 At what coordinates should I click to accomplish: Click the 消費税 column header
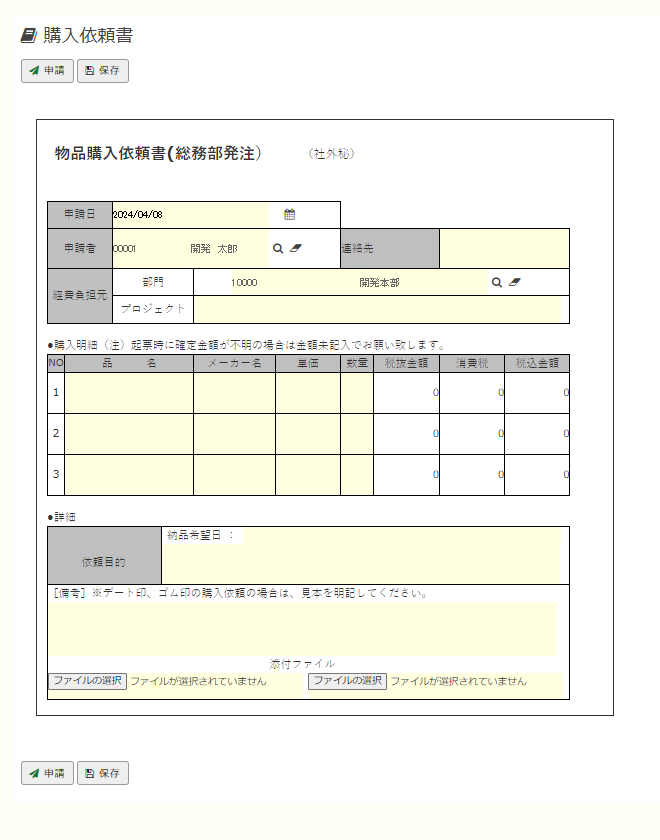coord(472,363)
